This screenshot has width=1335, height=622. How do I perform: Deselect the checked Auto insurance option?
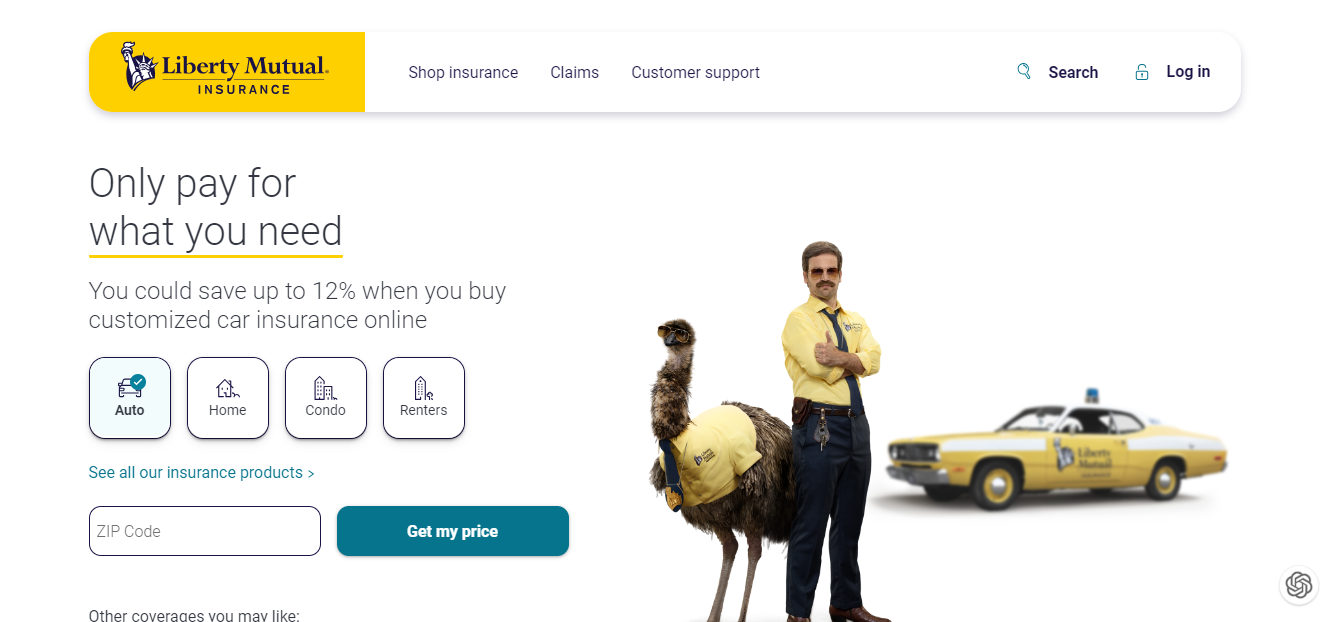point(130,398)
